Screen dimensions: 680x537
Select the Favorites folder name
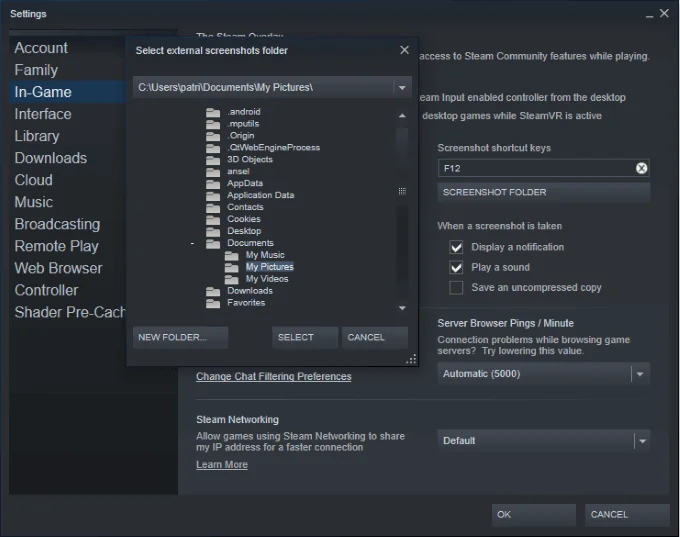[246, 303]
